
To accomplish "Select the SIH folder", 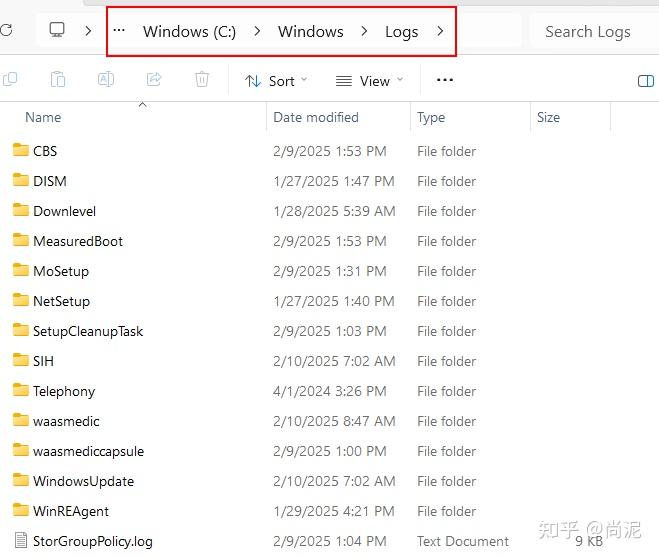I will (x=33, y=361).
